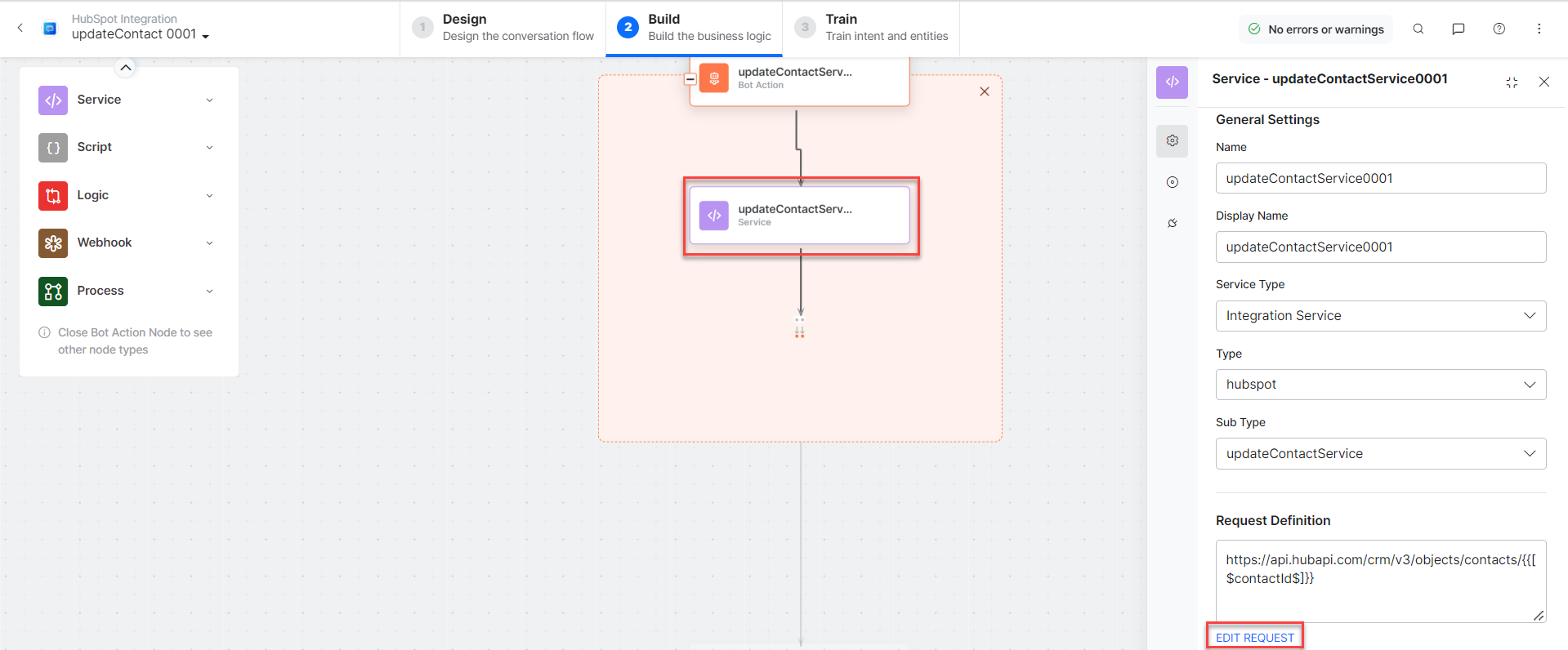This screenshot has height=650, width=1568.
Task: Click the gear settings icon in side panel
Action: click(1172, 140)
